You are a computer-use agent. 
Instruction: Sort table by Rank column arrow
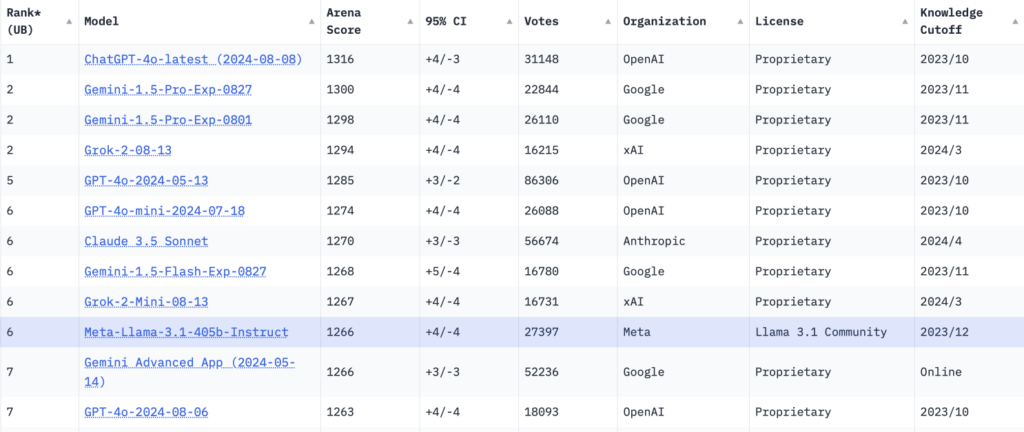[69, 22]
